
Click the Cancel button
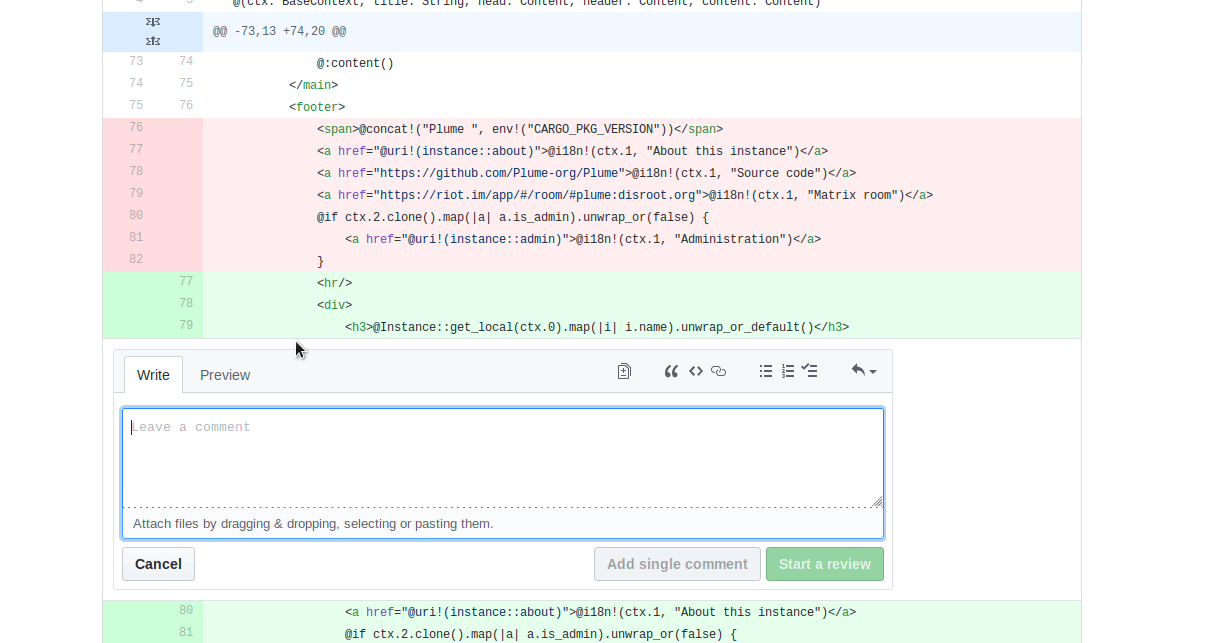click(158, 564)
